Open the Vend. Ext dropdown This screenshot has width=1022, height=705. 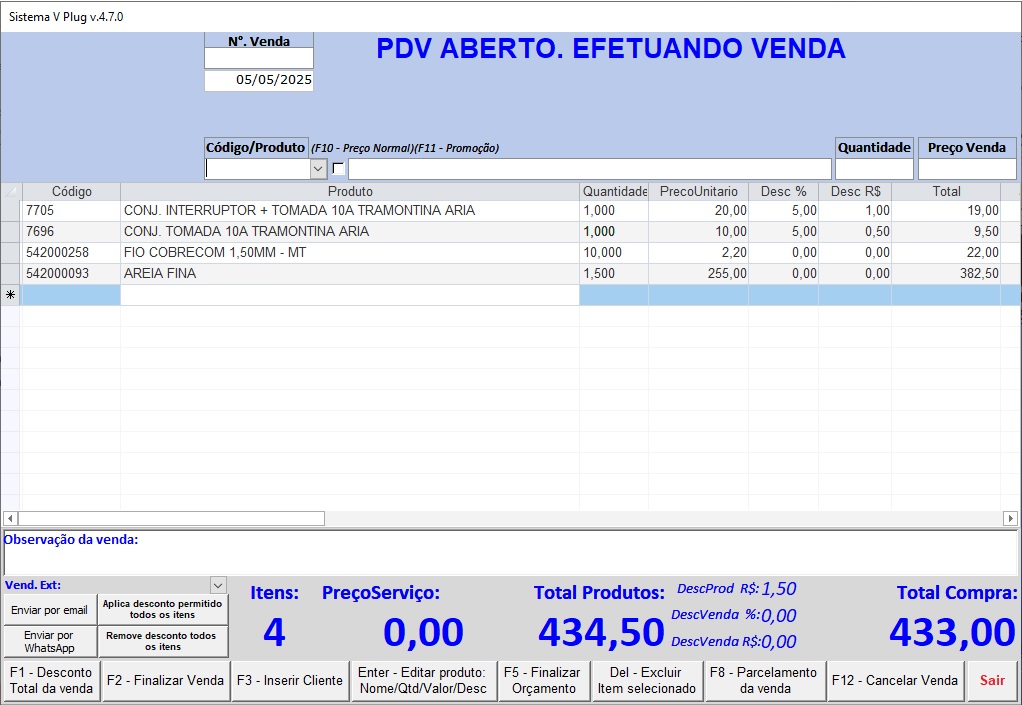click(x=218, y=585)
